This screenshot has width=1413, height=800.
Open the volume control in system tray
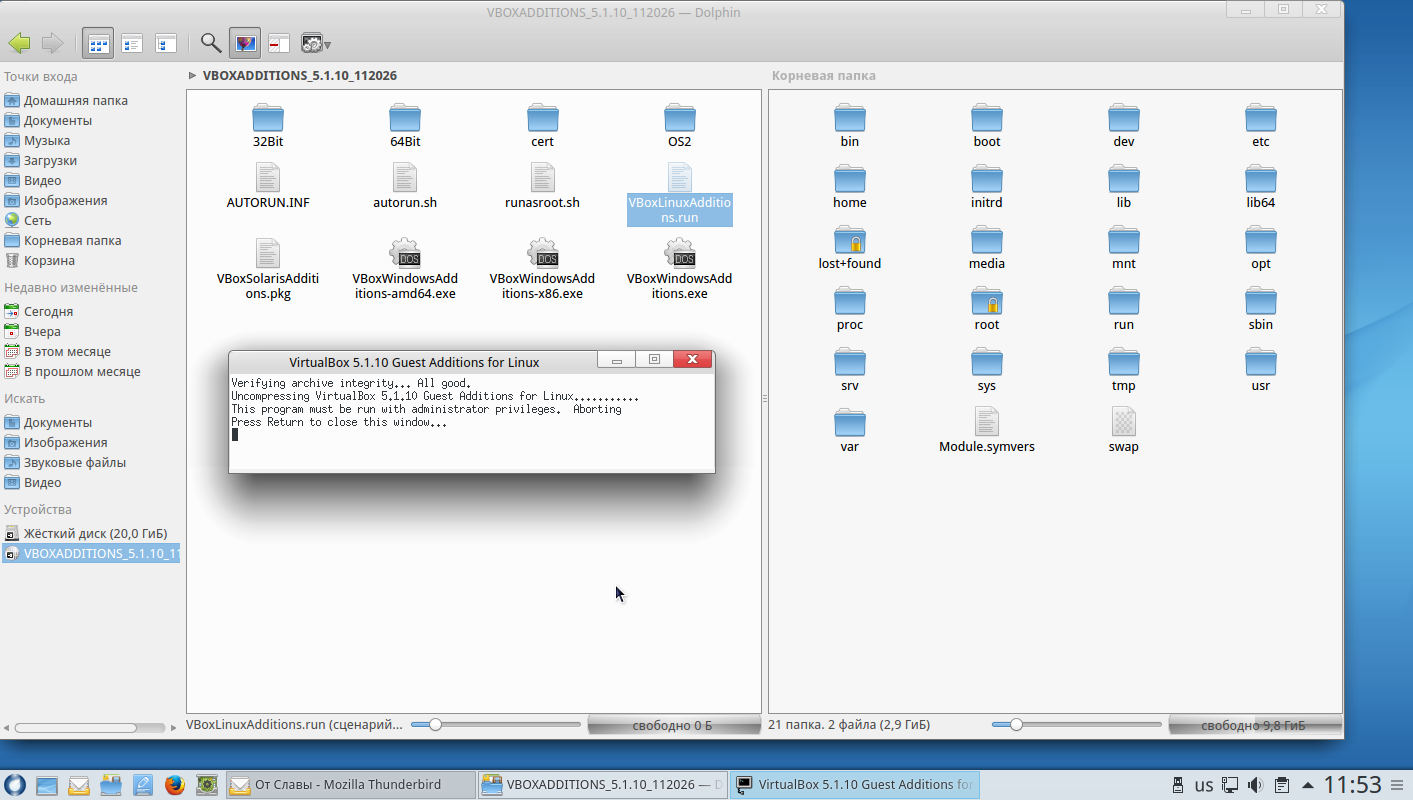pos(1255,785)
